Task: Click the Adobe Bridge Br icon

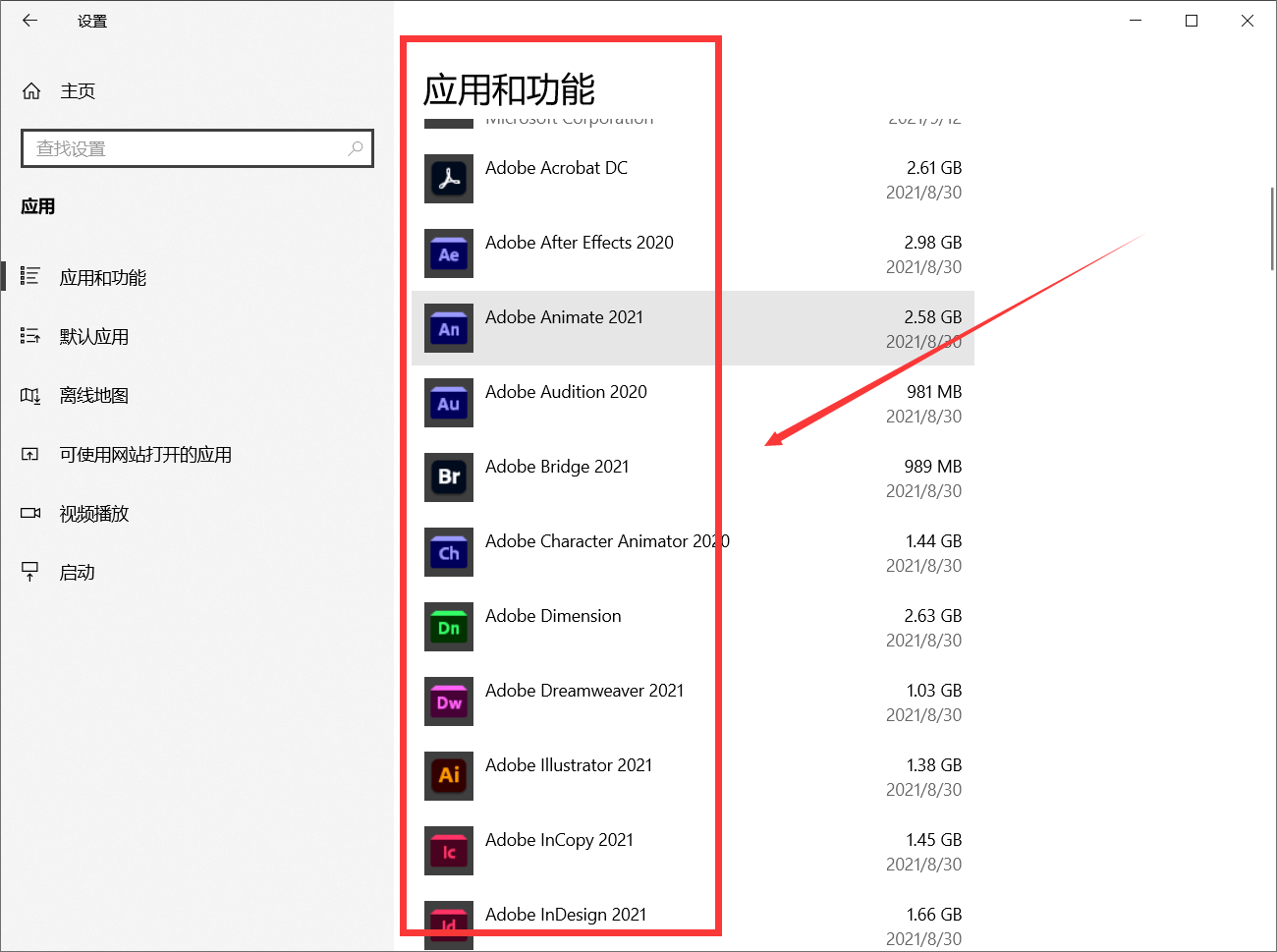Action: click(449, 477)
